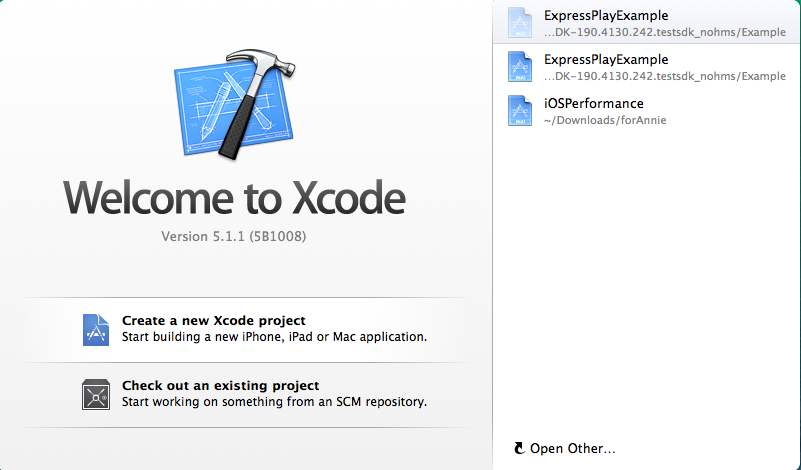This screenshot has width=801, height=470.
Task: Click the ~/Downloads/forAnnie project path
Action: coord(605,120)
